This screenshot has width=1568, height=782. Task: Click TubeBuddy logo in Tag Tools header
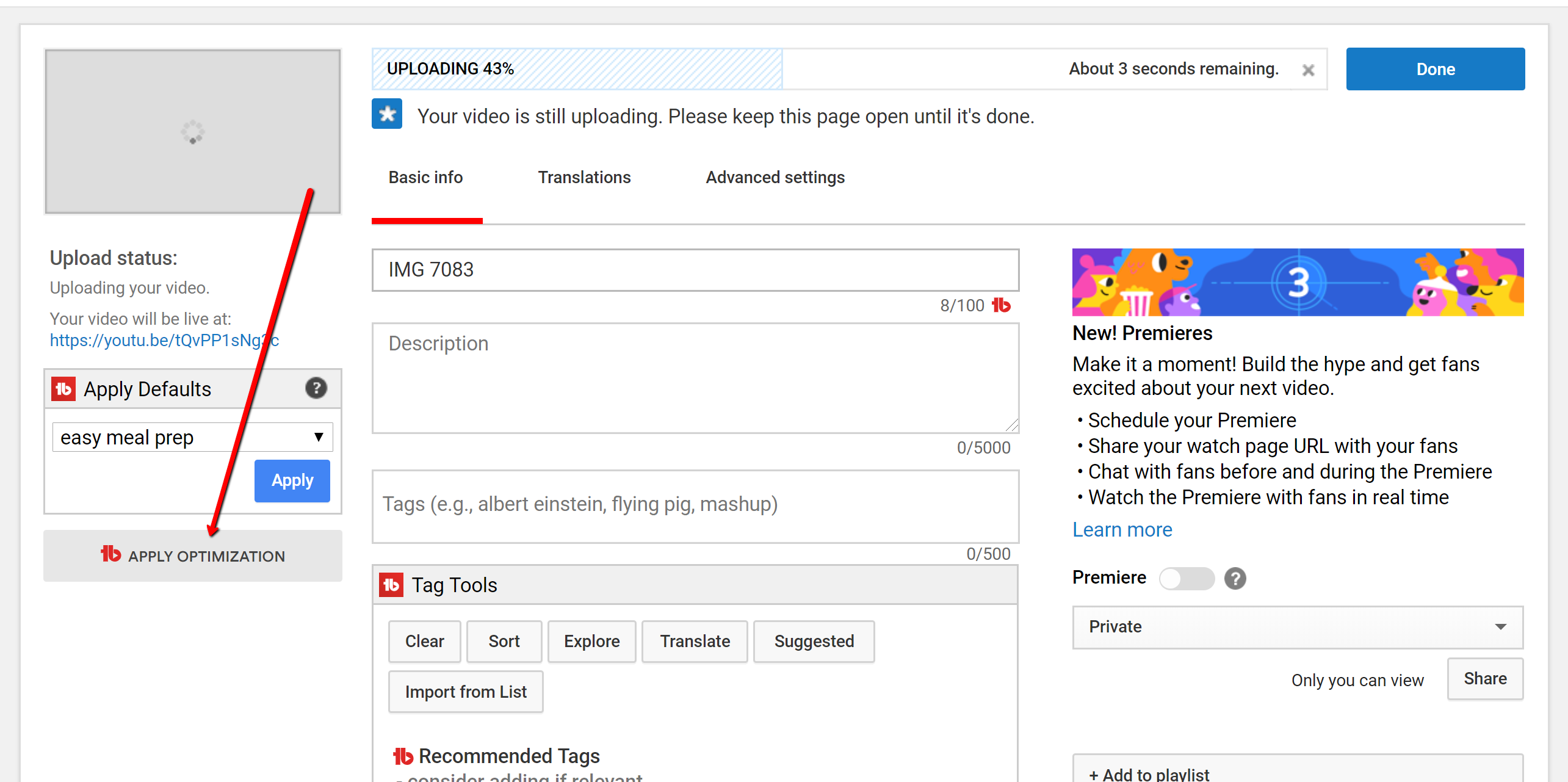391,585
